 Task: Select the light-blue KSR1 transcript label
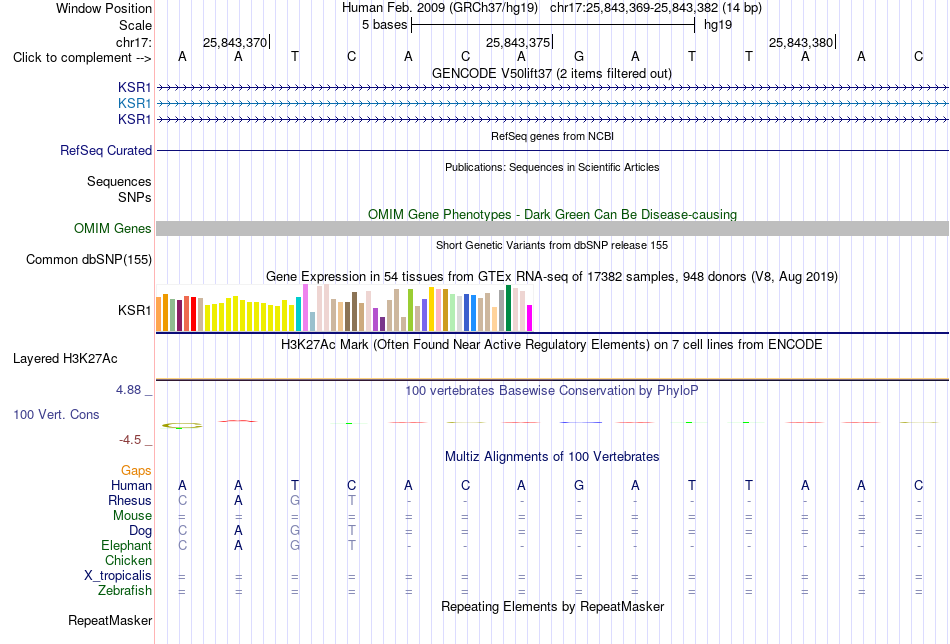tap(135, 104)
